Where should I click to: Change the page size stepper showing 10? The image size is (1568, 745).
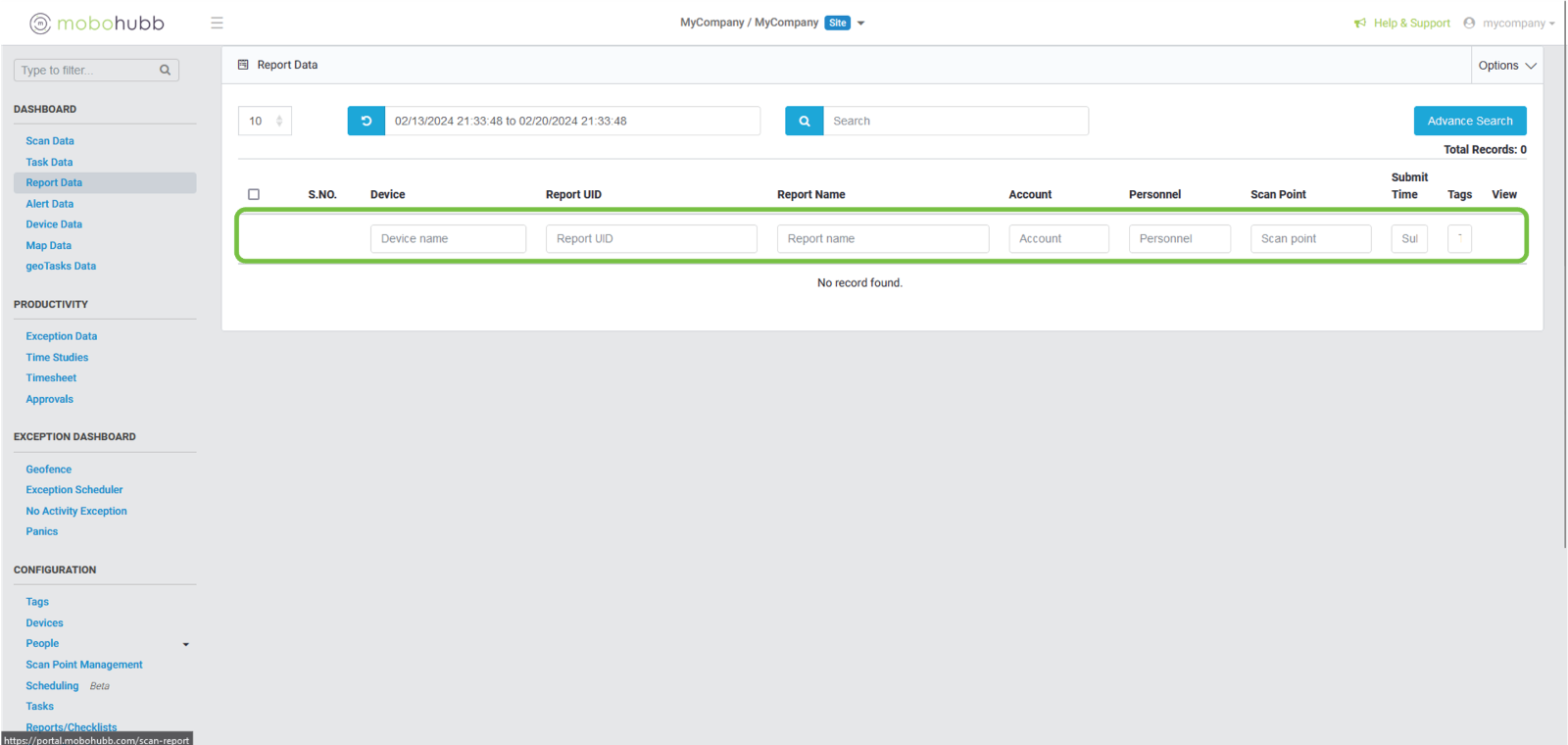[278, 121]
